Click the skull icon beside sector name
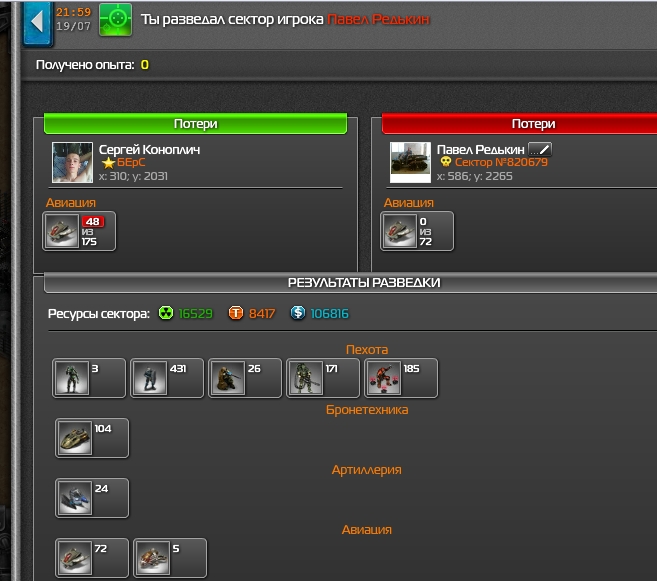The height and width of the screenshot is (581, 657). pos(445,162)
